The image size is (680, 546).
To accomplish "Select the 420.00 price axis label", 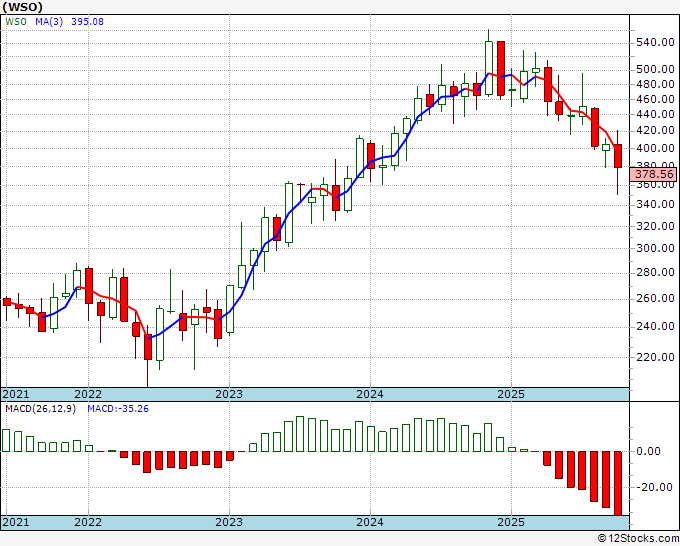I will pyautogui.click(x=655, y=131).
